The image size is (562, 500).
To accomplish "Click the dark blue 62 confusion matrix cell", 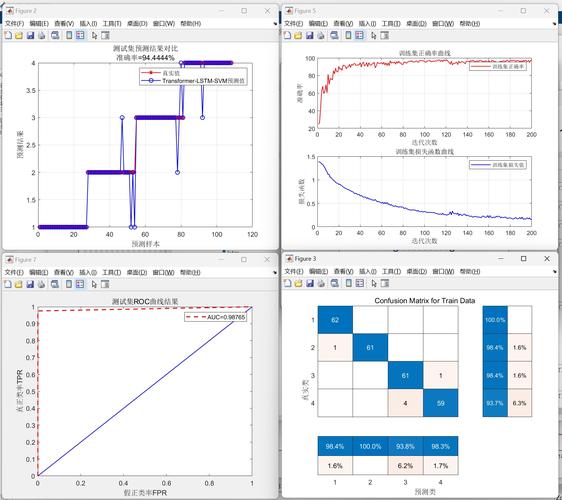I will tap(335, 320).
